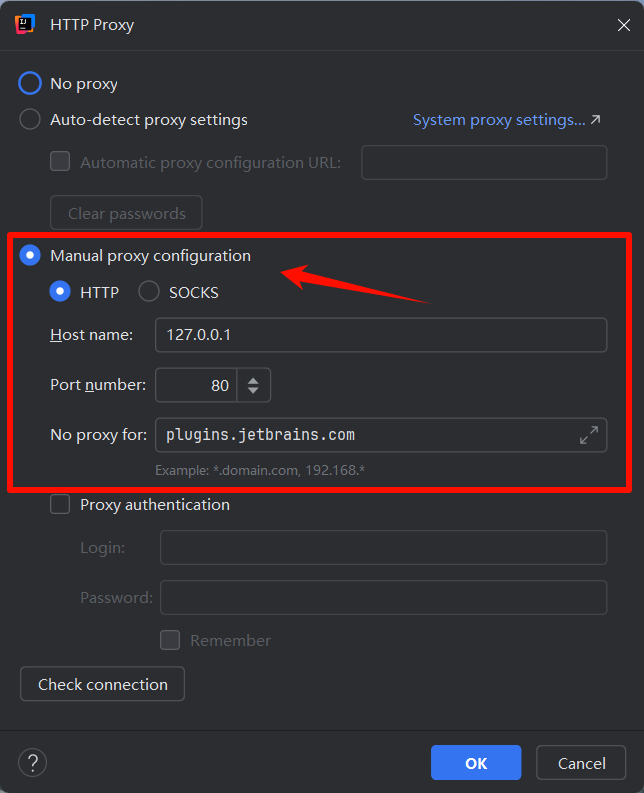Expand the No proxy for field editor
The image size is (644, 793).
coord(589,435)
